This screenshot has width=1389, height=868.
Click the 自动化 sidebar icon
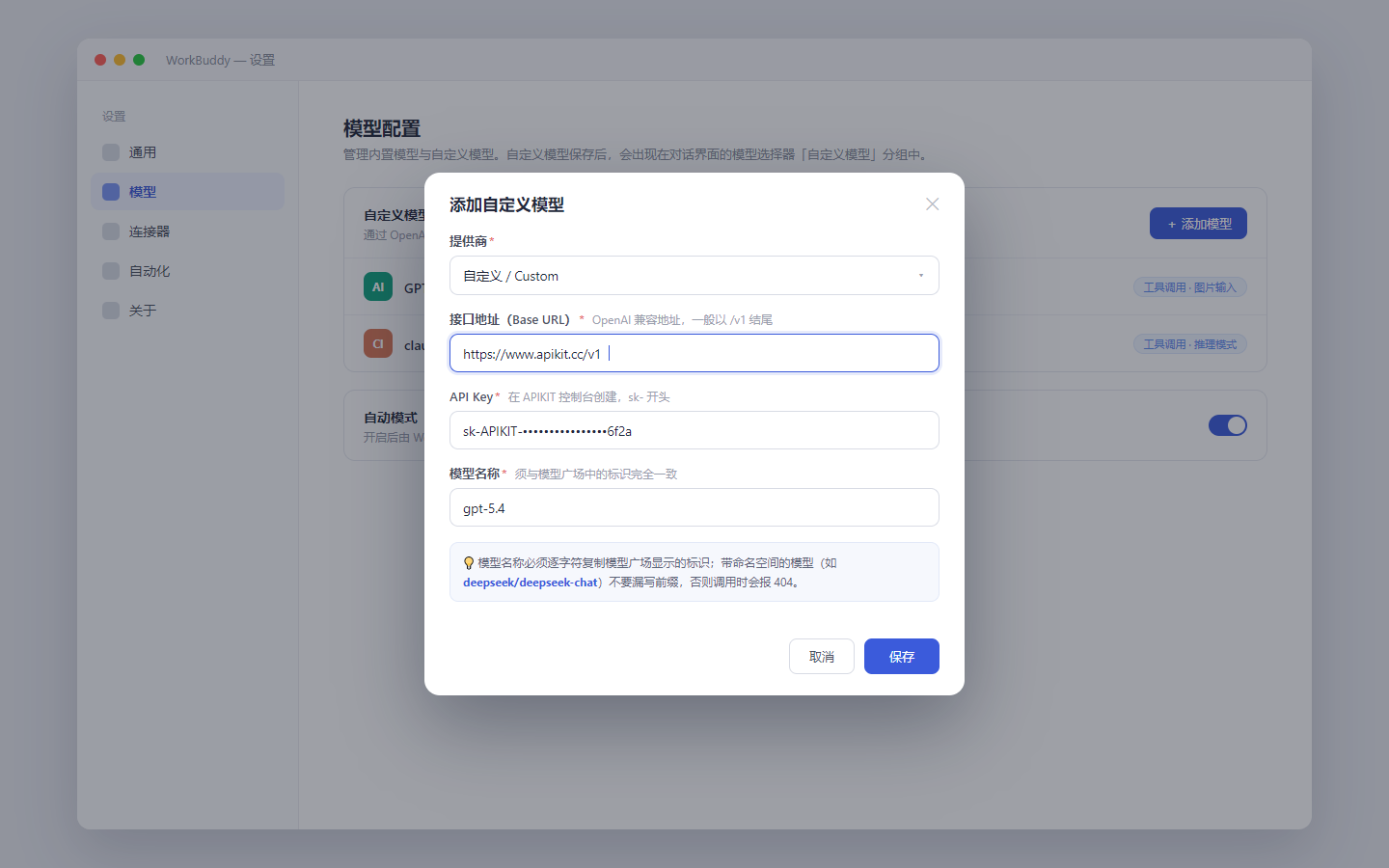coord(111,271)
